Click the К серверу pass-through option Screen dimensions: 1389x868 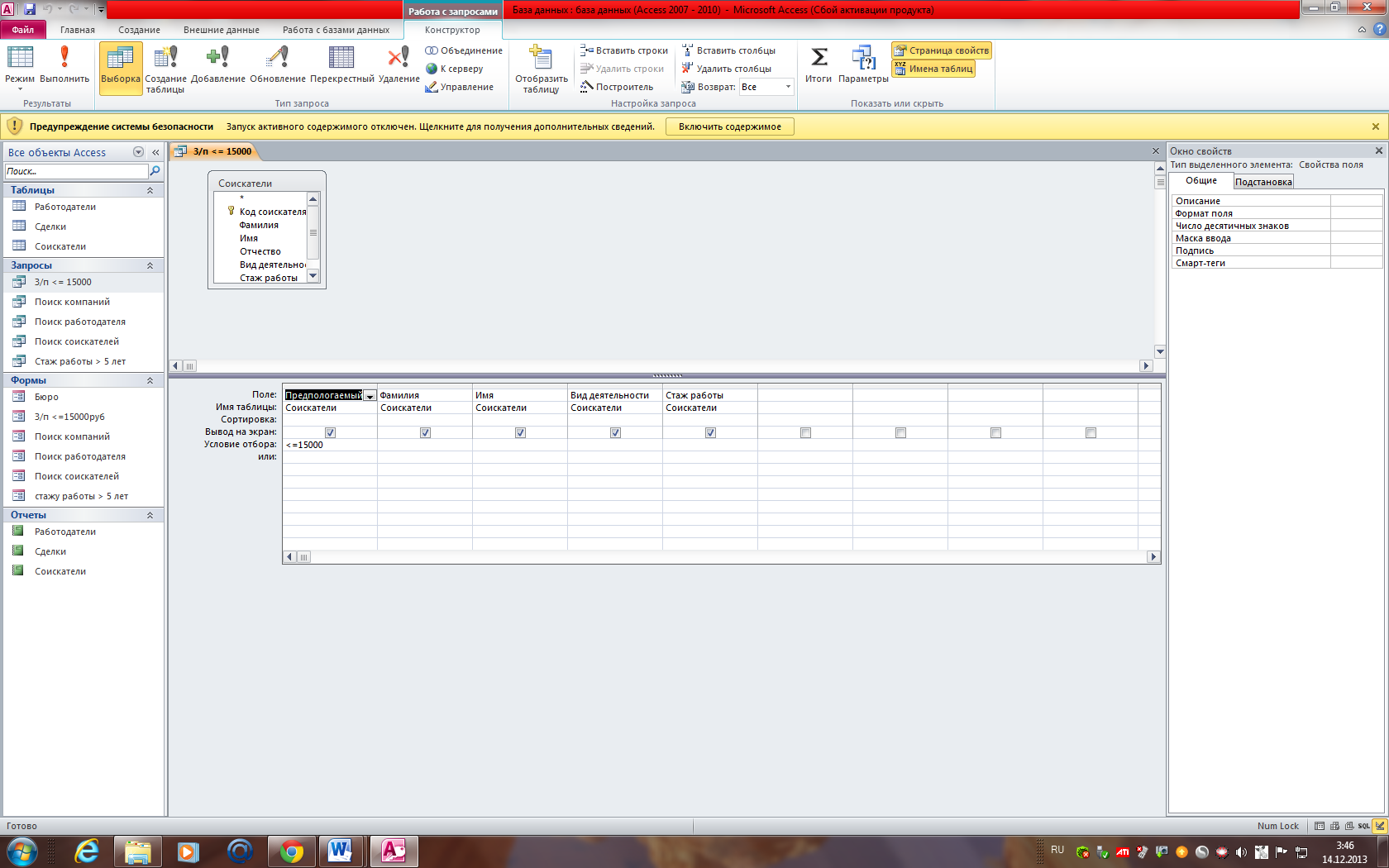[x=454, y=69]
